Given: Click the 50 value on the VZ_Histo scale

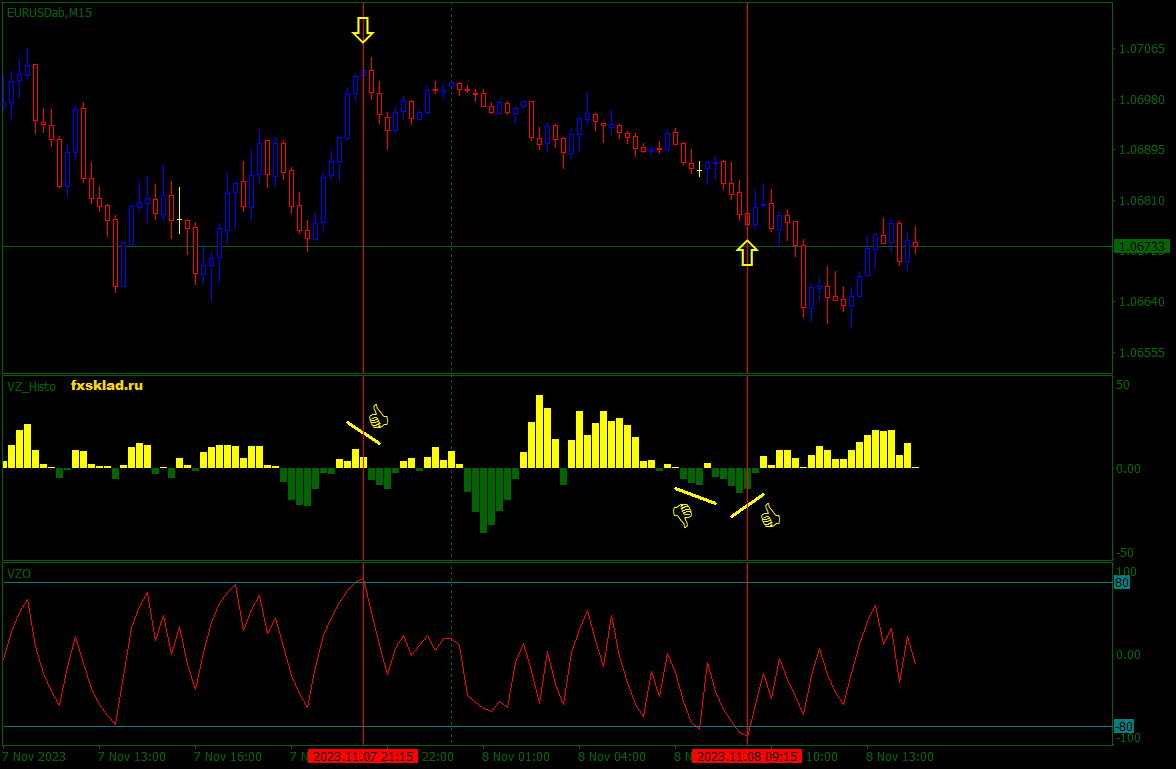Looking at the screenshot, I should coord(1124,385).
